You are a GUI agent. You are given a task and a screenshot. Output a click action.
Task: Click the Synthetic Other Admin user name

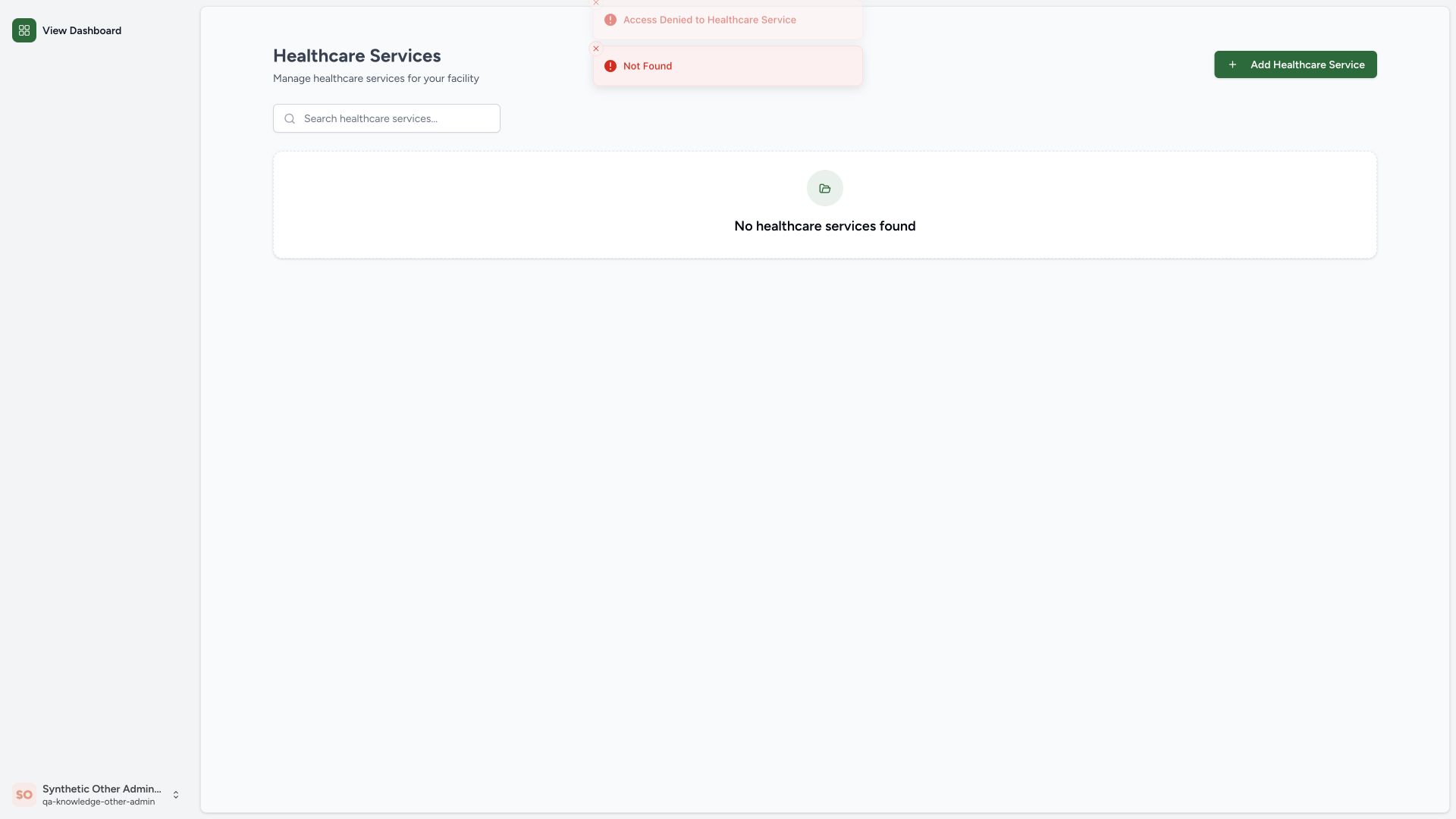click(x=102, y=789)
